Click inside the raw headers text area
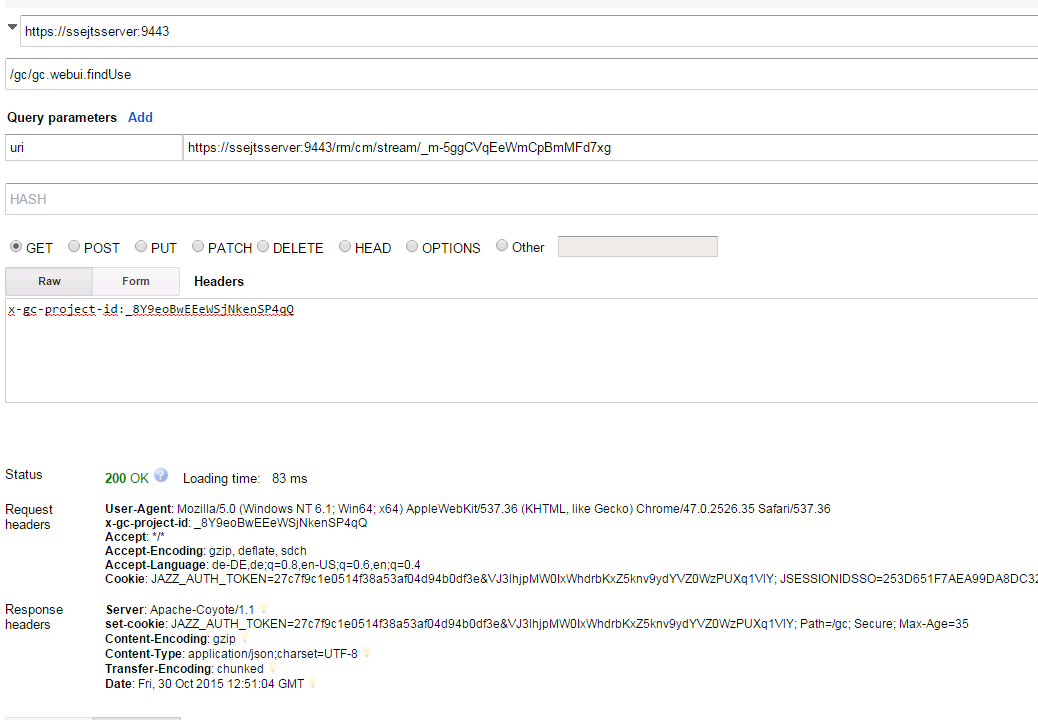 [520, 355]
